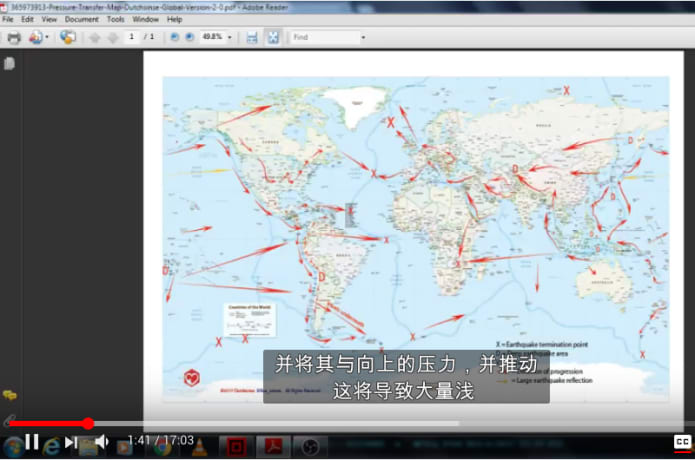
Task: Click the Adobe Reader taskbar icon
Action: point(273,447)
